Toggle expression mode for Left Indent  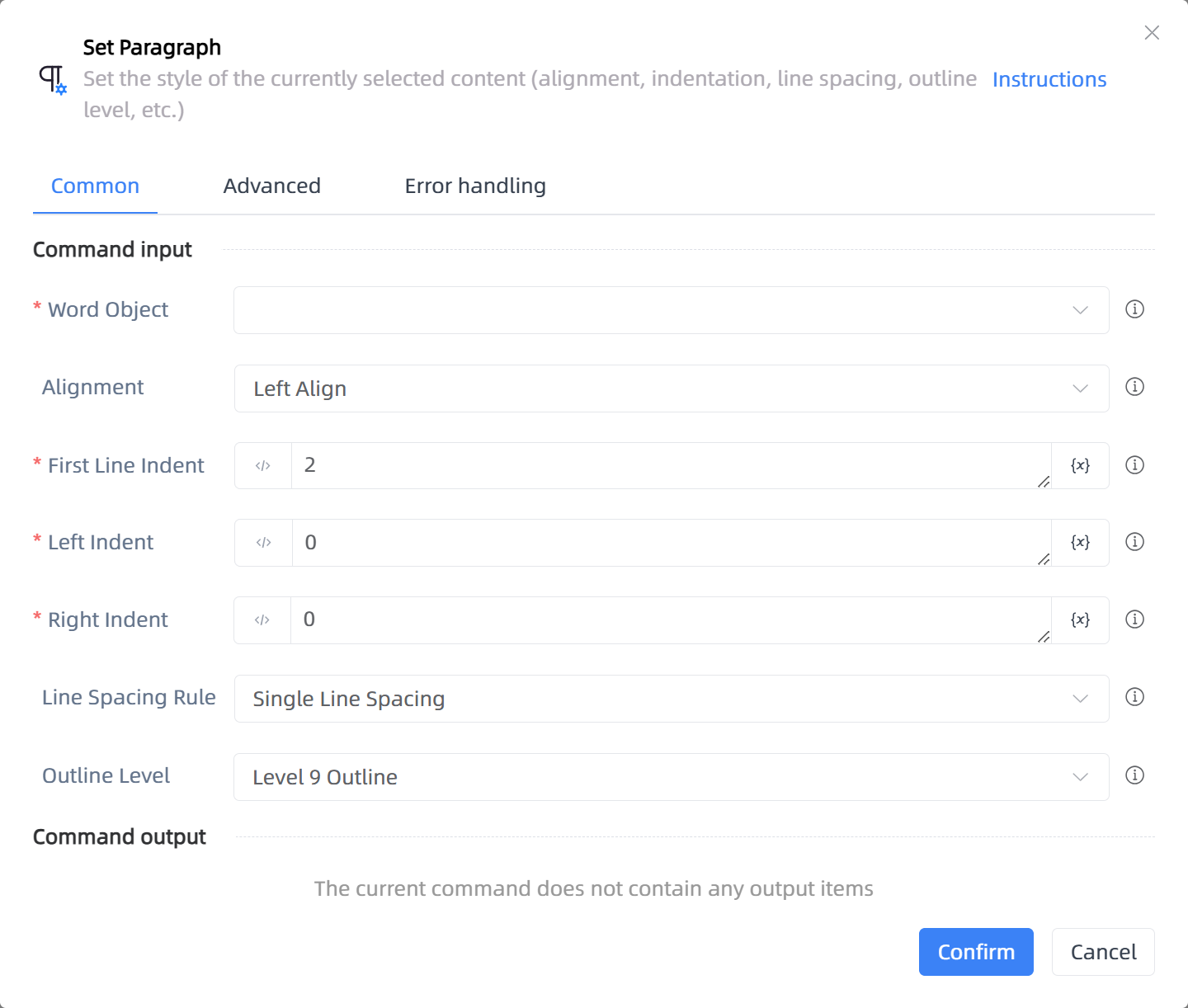pos(263,543)
